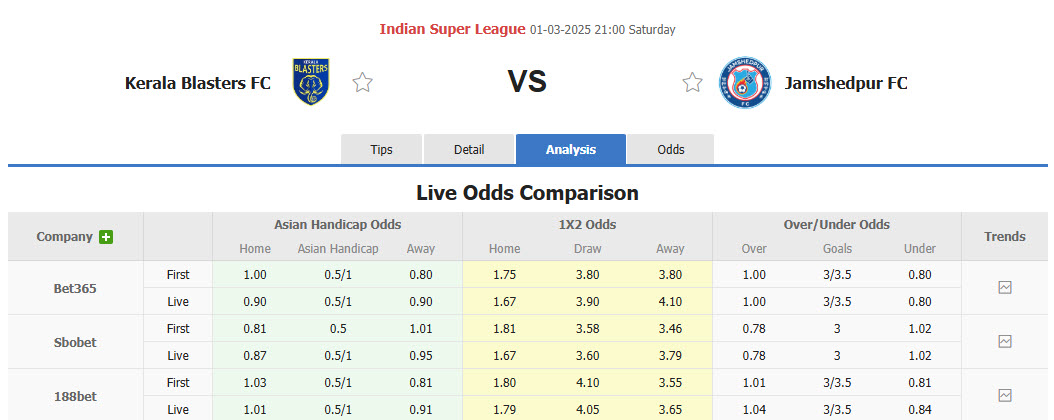Click the Kerala Blasters FC team name
The height and width of the screenshot is (420, 1054).
198,83
